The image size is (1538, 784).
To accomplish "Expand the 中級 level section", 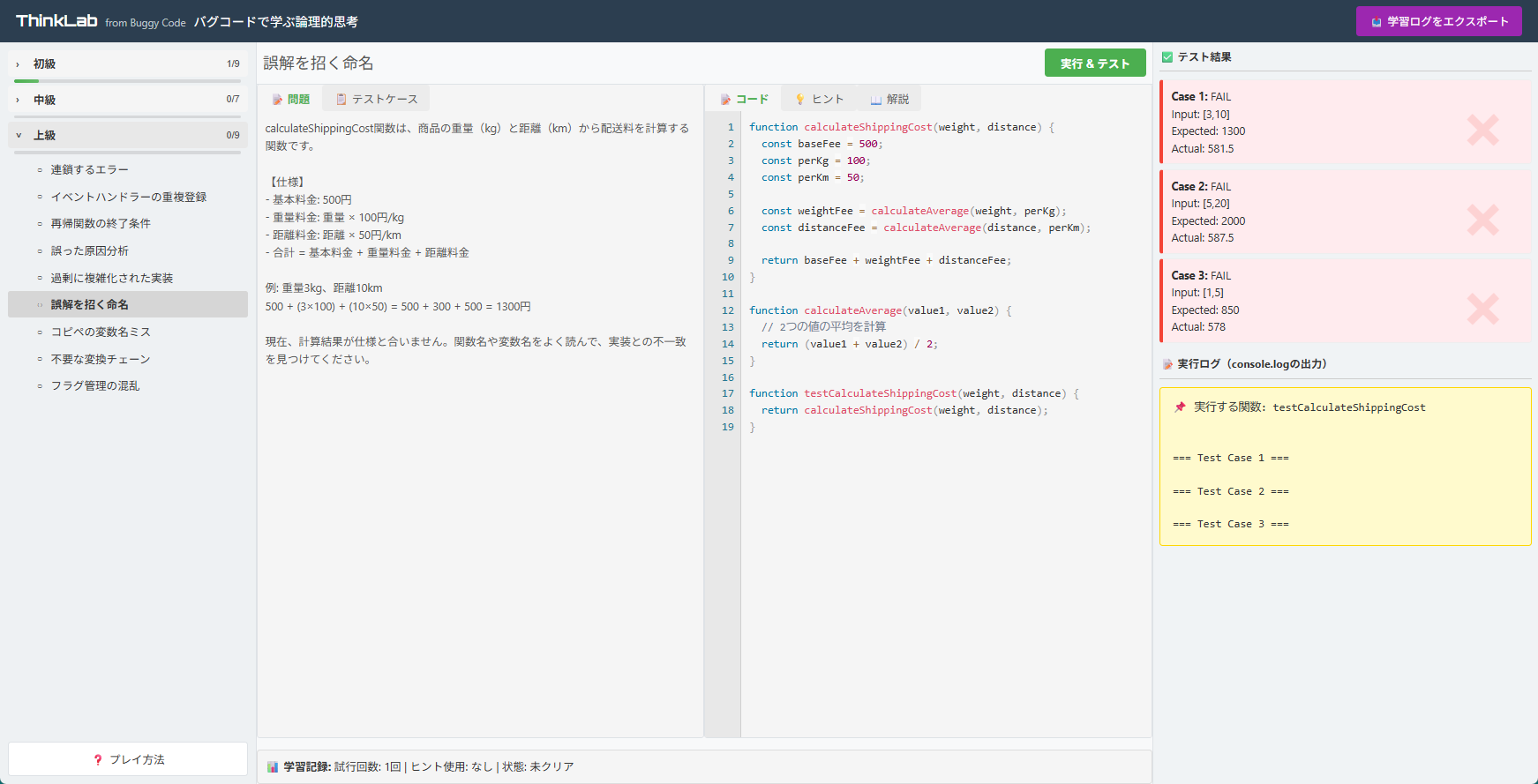I will 128,100.
